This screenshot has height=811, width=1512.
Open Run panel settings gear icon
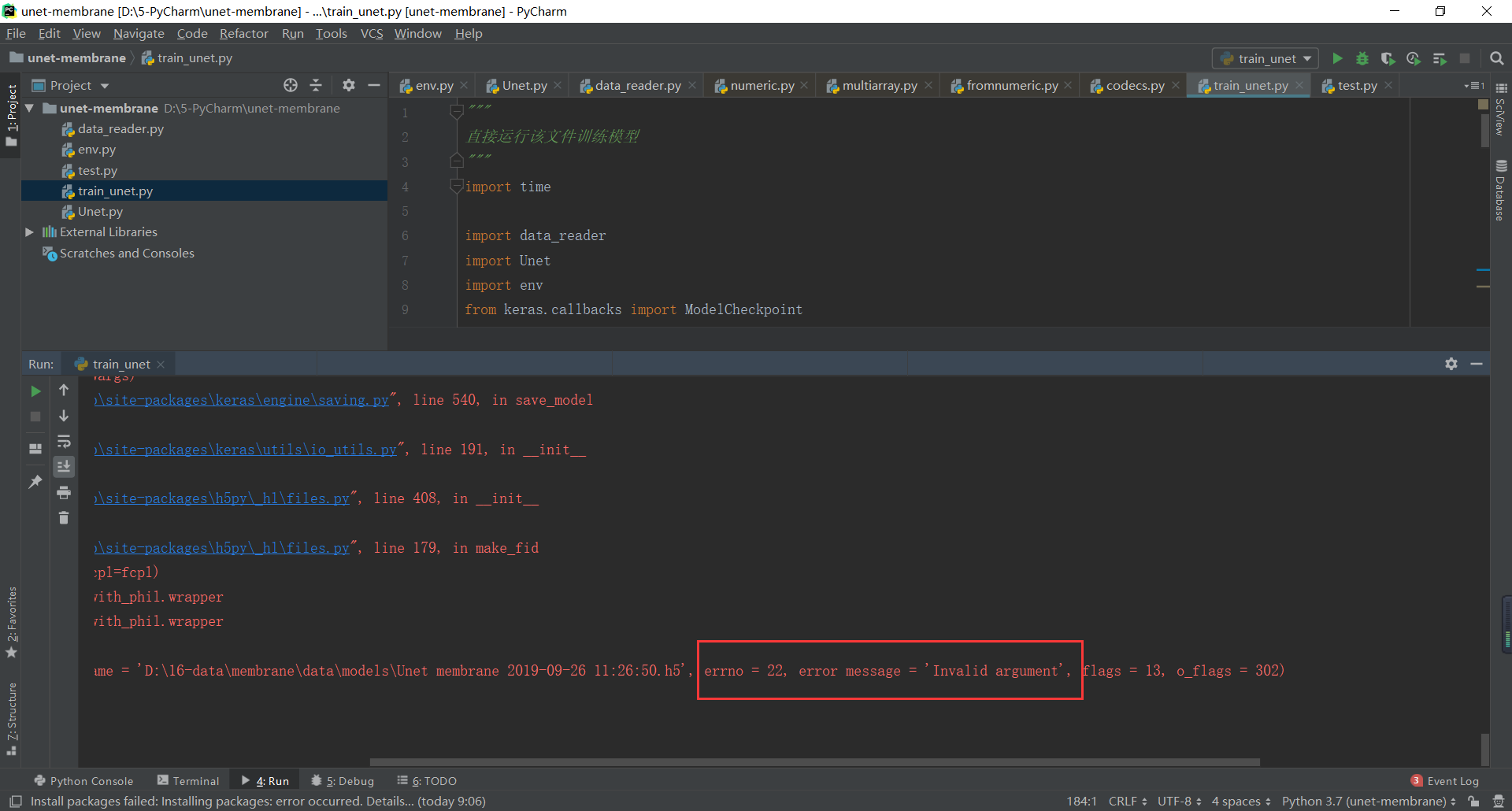tap(1451, 363)
